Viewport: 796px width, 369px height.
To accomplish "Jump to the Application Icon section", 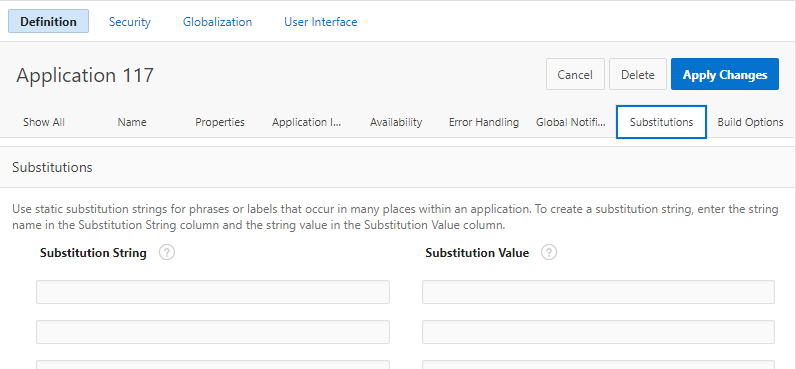I will (307, 122).
